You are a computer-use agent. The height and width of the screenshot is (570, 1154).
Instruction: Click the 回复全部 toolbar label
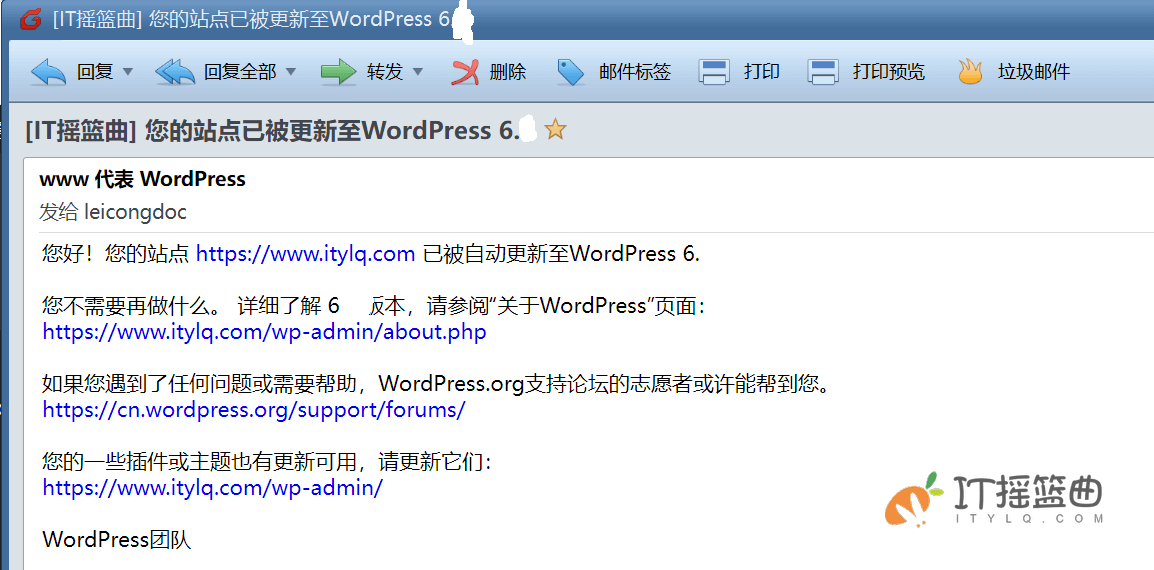(240, 72)
